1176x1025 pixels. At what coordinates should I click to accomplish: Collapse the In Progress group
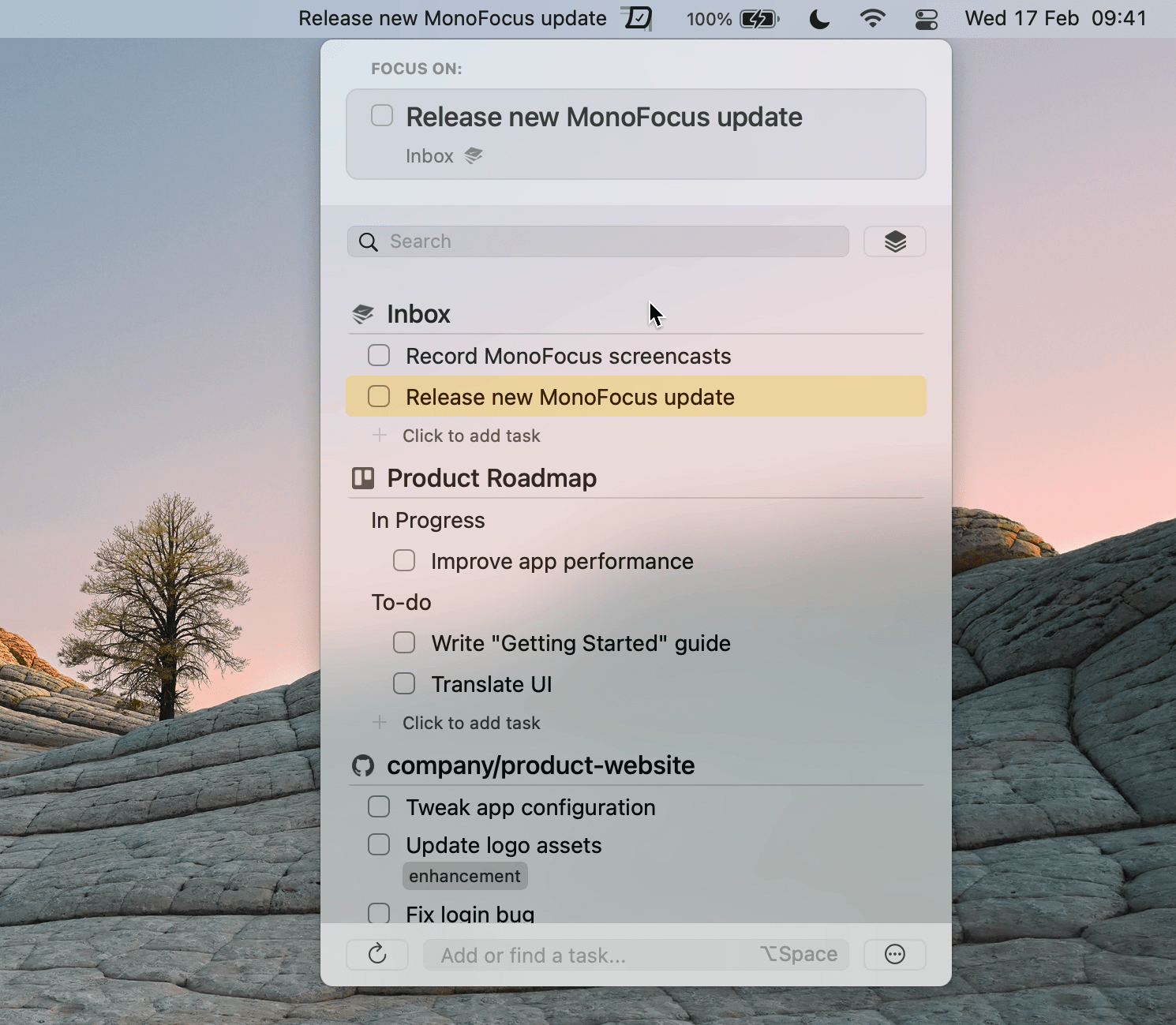(x=428, y=520)
